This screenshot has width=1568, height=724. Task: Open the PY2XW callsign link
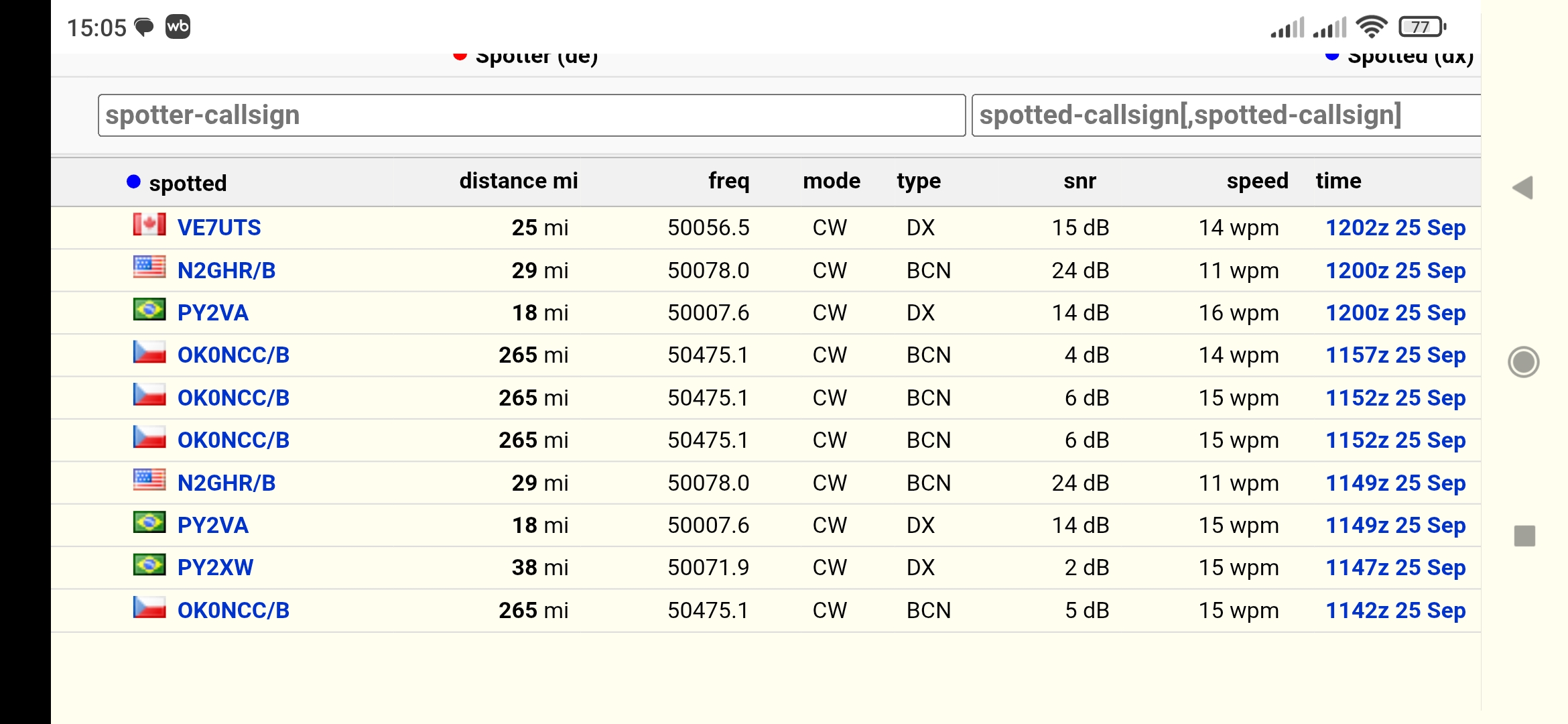(x=215, y=568)
